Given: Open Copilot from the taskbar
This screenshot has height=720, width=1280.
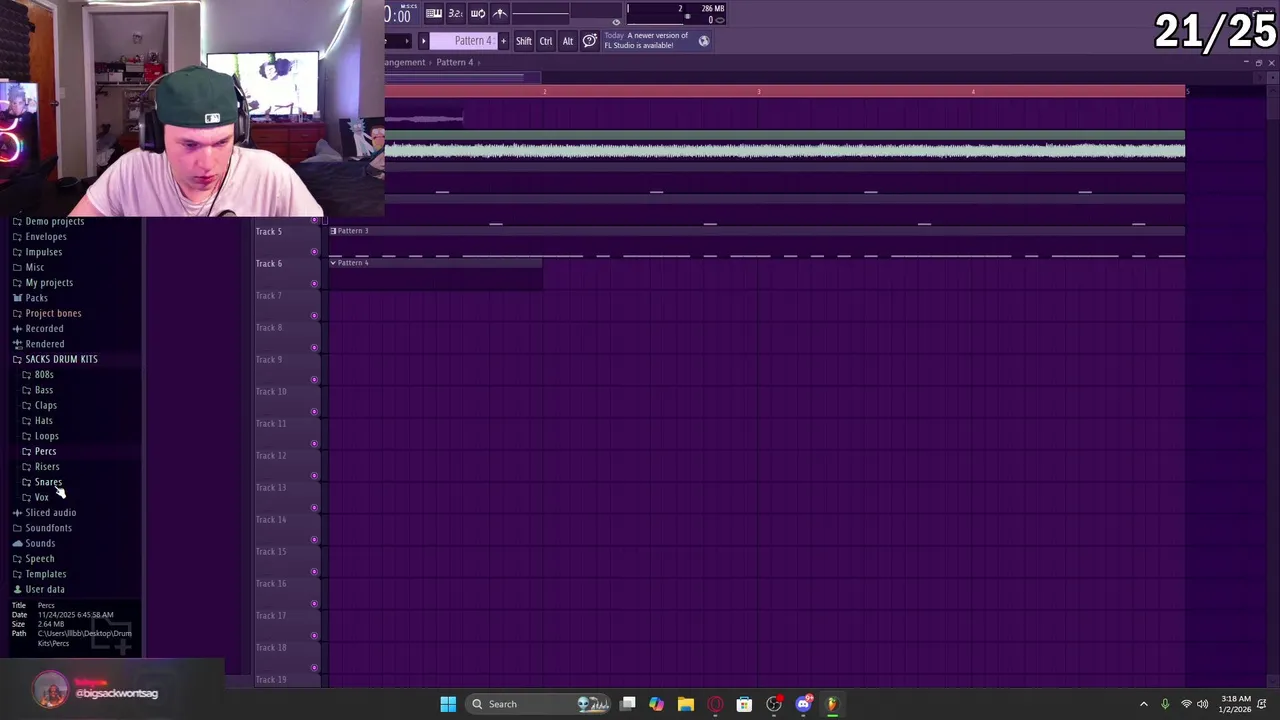Looking at the screenshot, I should [x=656, y=704].
